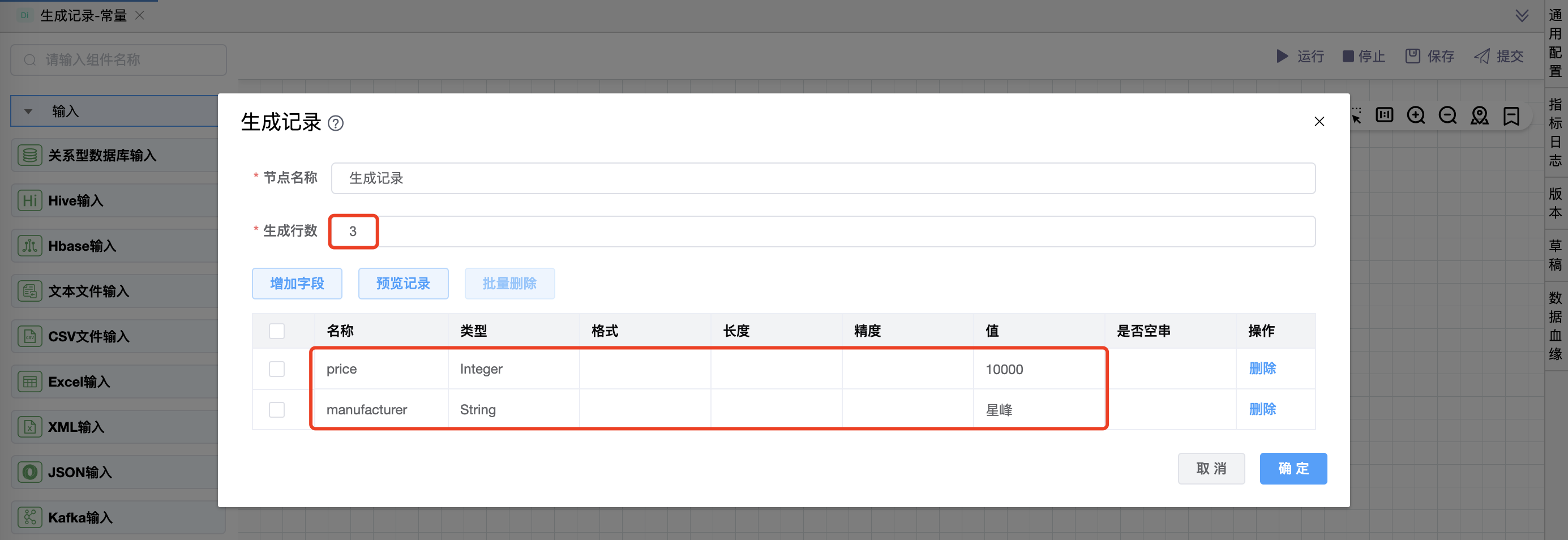Collapse the 输入 component category
Image resolution: width=1568 pixels, height=540 pixels.
(x=29, y=112)
